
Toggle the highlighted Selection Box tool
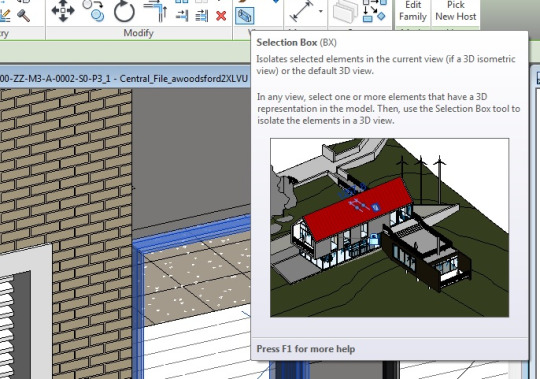[245, 16]
